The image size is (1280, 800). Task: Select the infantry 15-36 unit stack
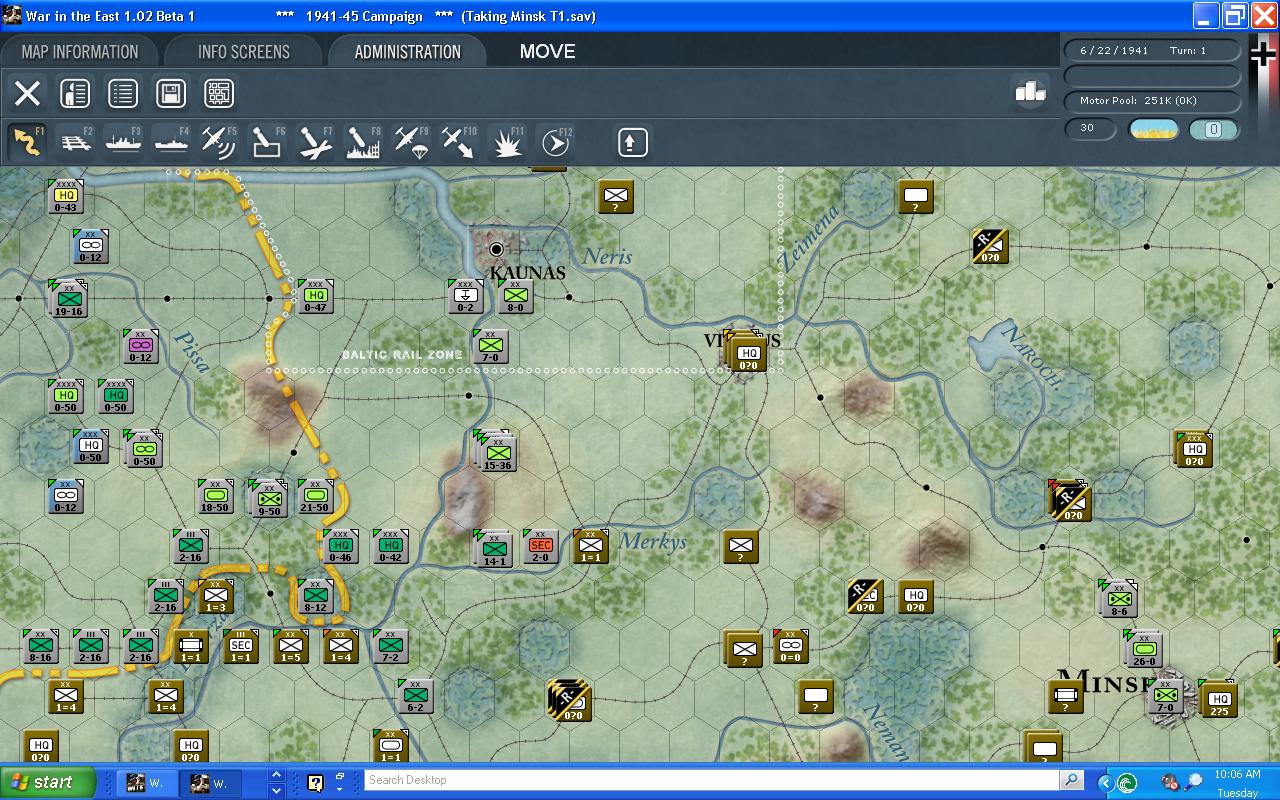coord(497,453)
